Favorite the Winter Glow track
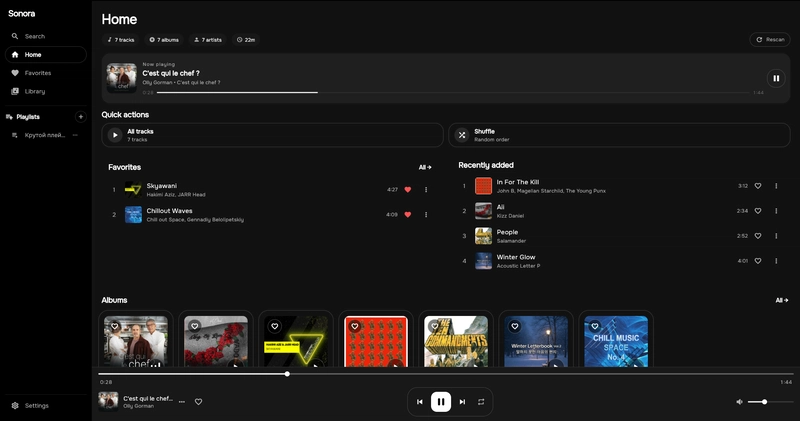This screenshot has height=421, width=800. coord(758,261)
